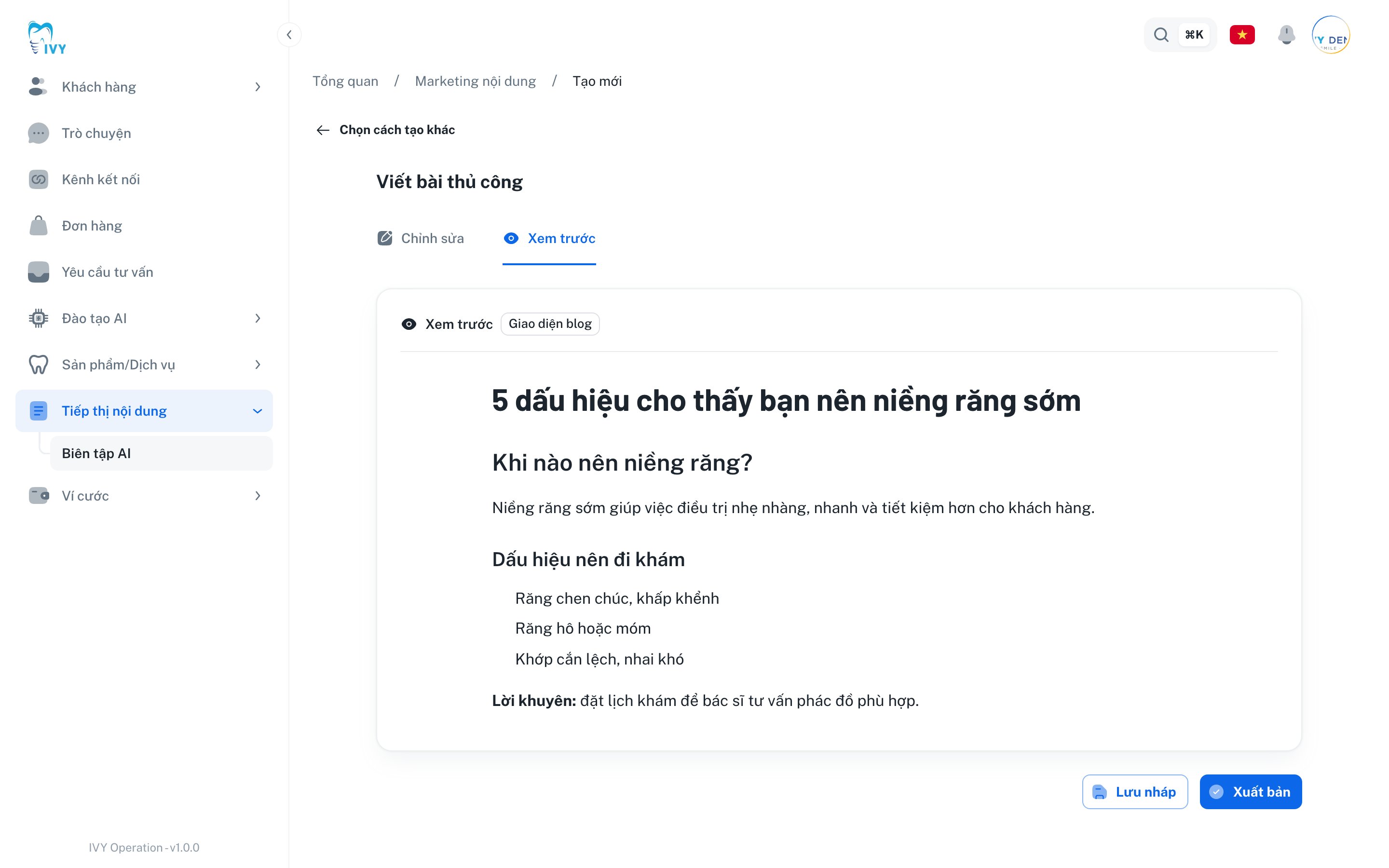Click the Đào tạo AI chip icon

pyautogui.click(x=38, y=318)
